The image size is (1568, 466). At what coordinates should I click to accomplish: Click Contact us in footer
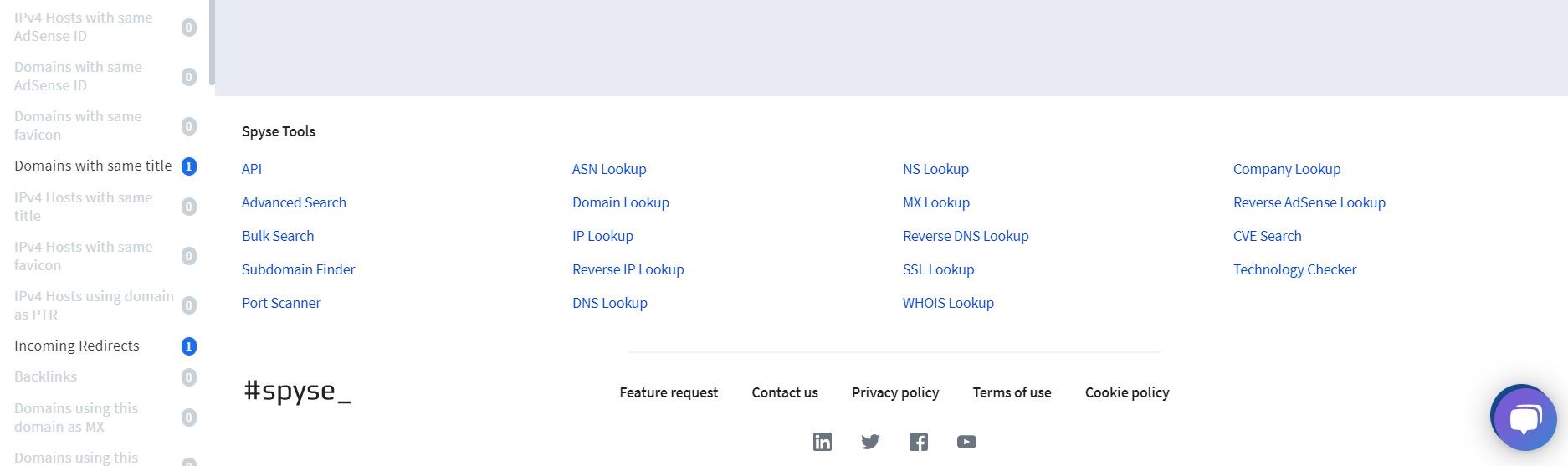coord(785,392)
